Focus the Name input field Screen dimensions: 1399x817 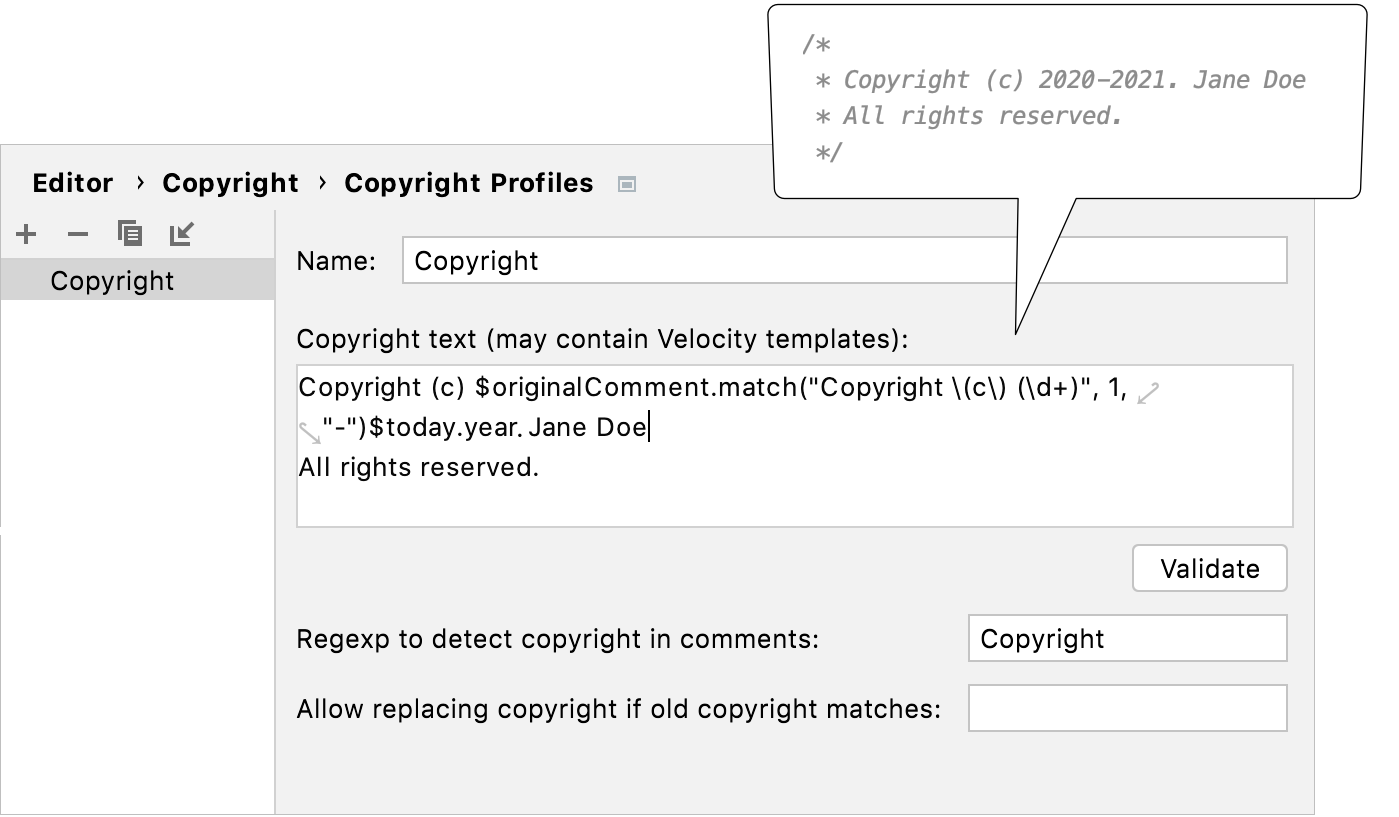(x=845, y=260)
